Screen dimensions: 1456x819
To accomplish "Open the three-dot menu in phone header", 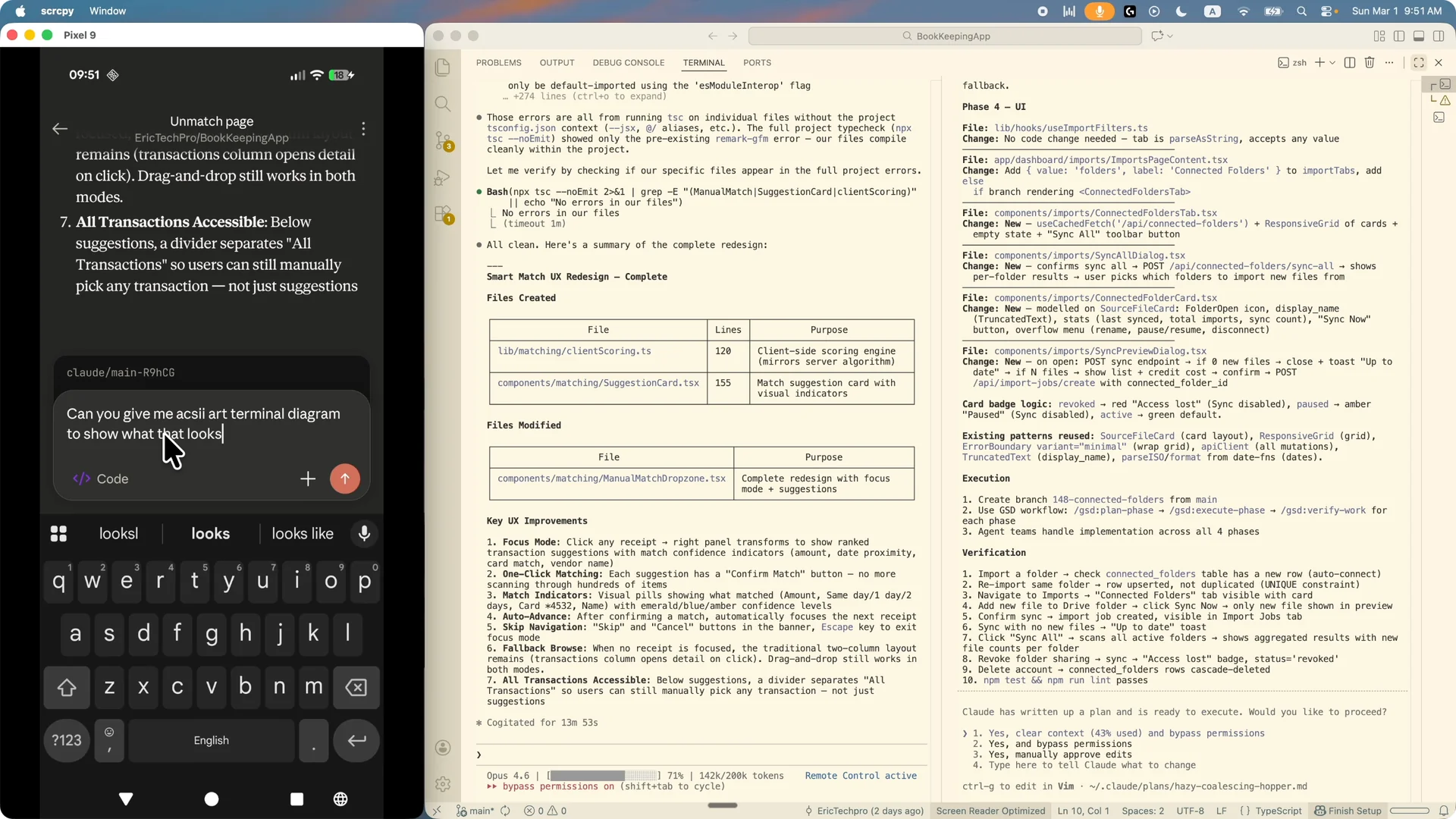I will (x=364, y=129).
